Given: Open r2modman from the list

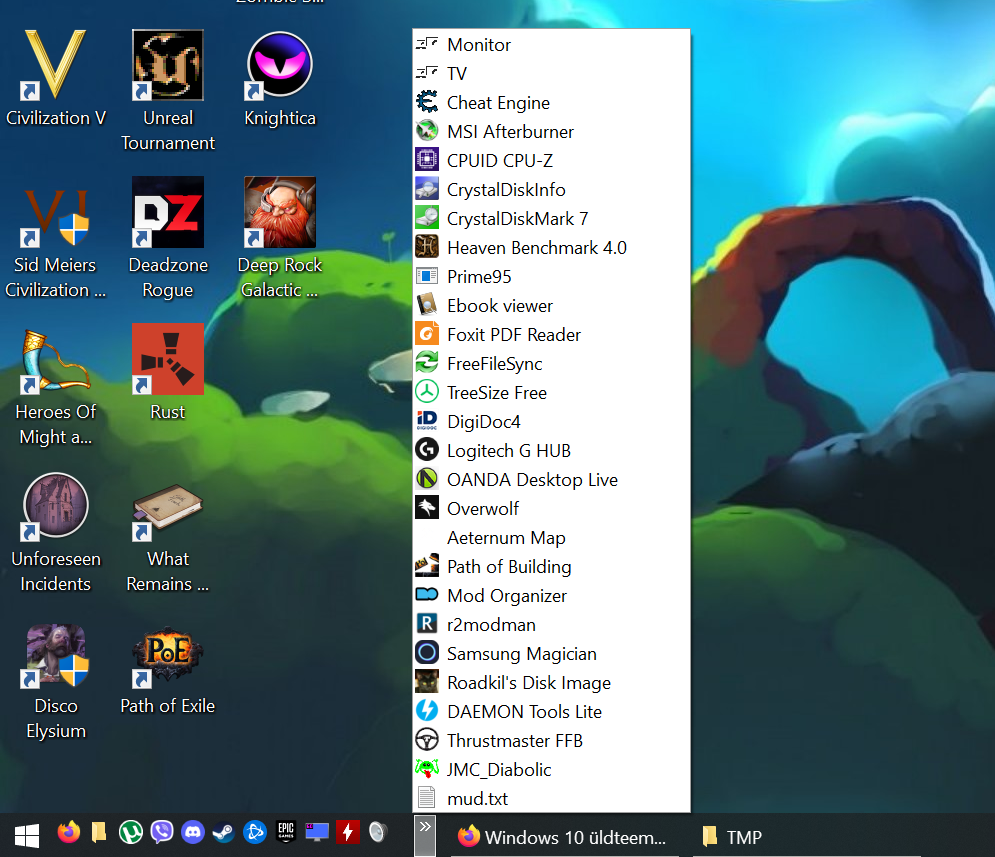Looking at the screenshot, I should 551,625.
